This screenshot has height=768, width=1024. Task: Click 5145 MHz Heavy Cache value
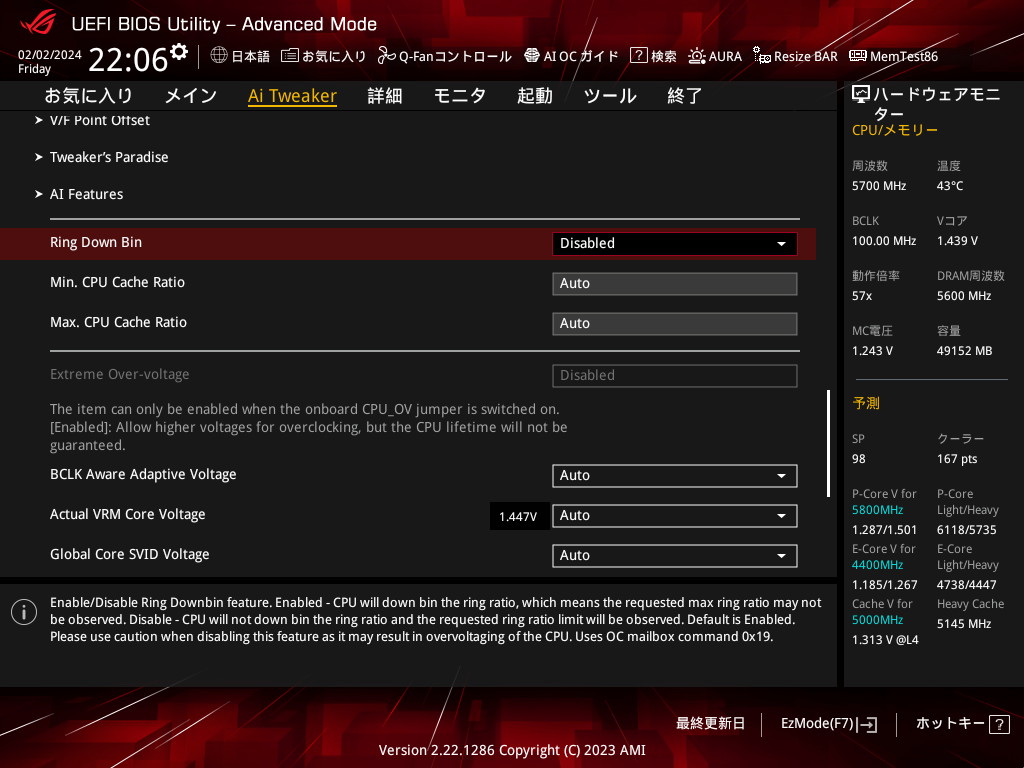coord(964,624)
